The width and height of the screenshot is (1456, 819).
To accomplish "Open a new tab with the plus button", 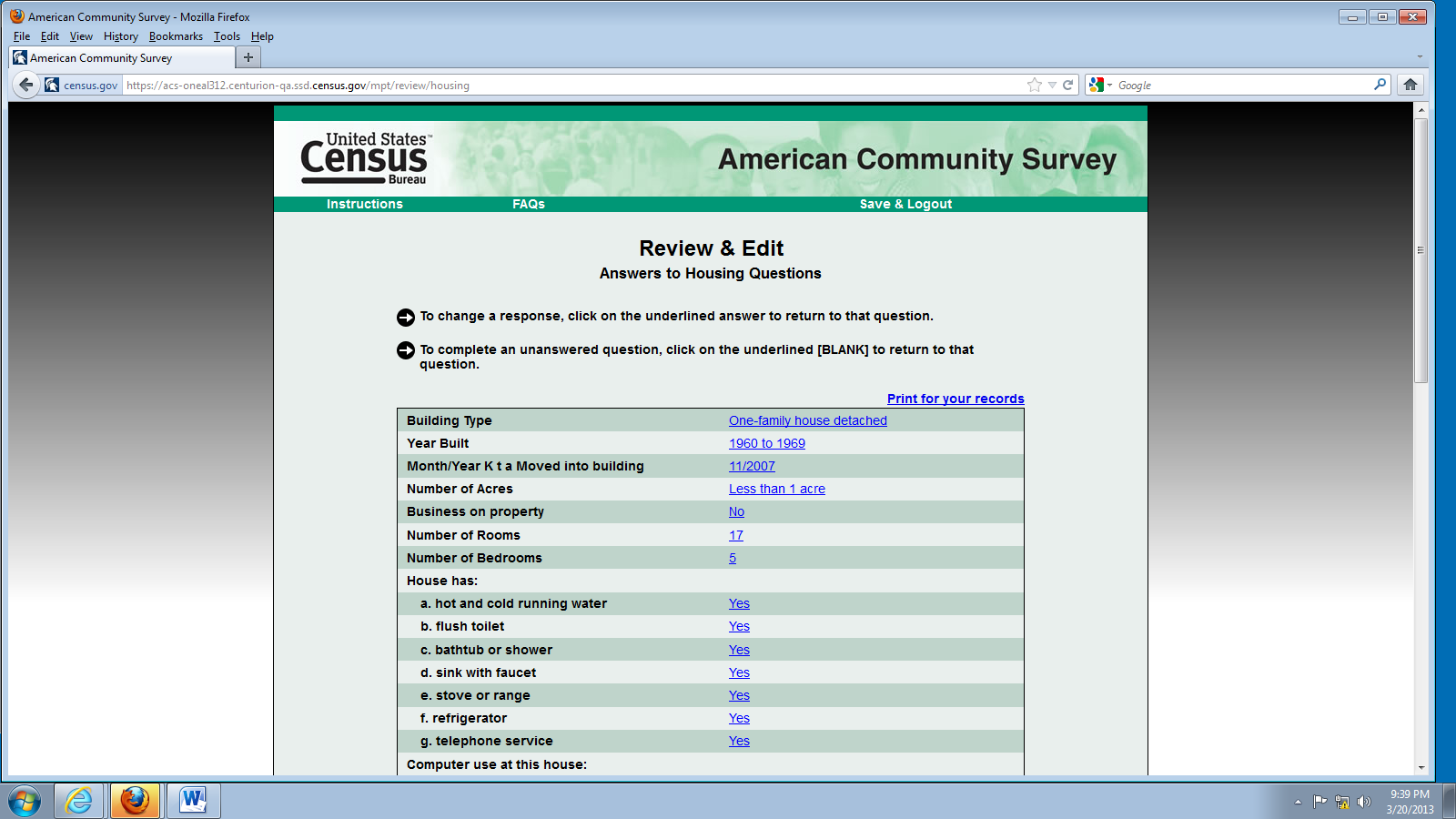I will click(x=248, y=57).
